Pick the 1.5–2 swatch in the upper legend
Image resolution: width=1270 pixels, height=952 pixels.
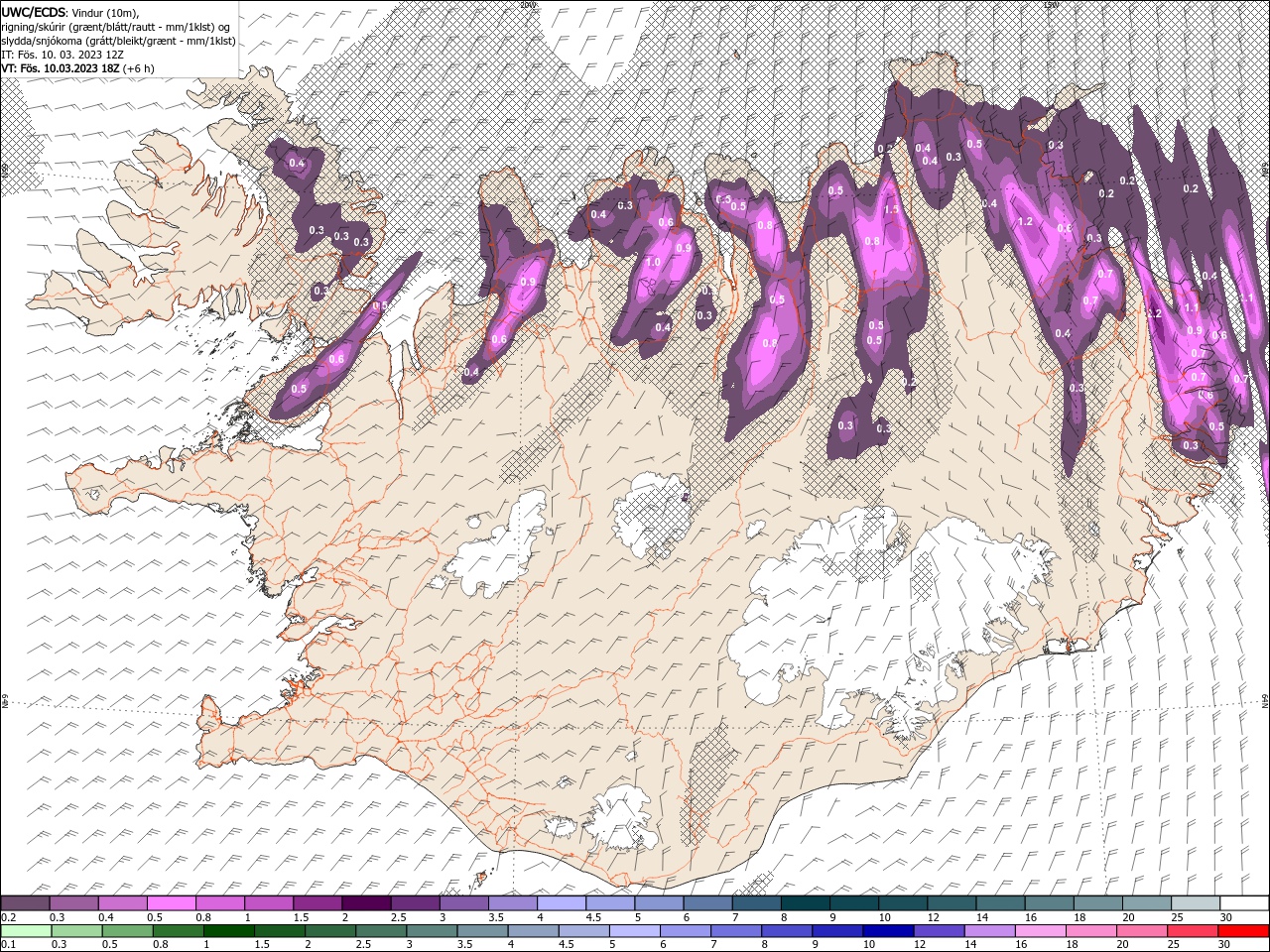tap(317, 903)
